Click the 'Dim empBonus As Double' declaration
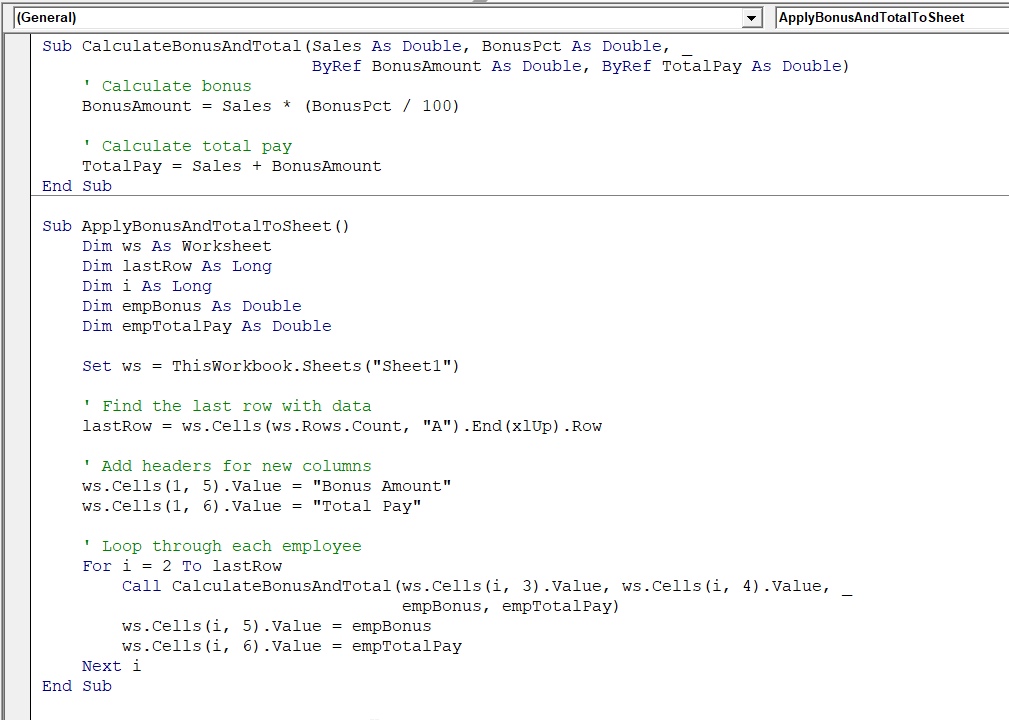This screenshot has height=720, width=1009. (191, 306)
